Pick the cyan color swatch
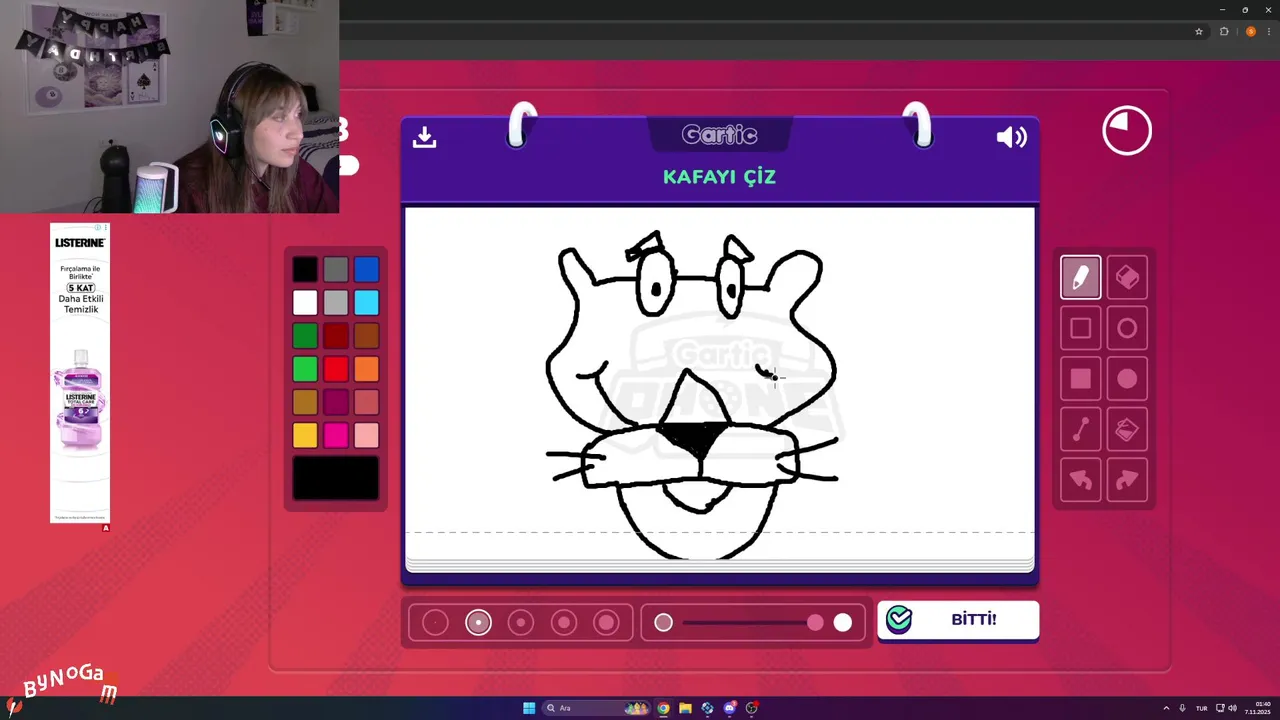Screen dimensions: 1280x720 366,302
